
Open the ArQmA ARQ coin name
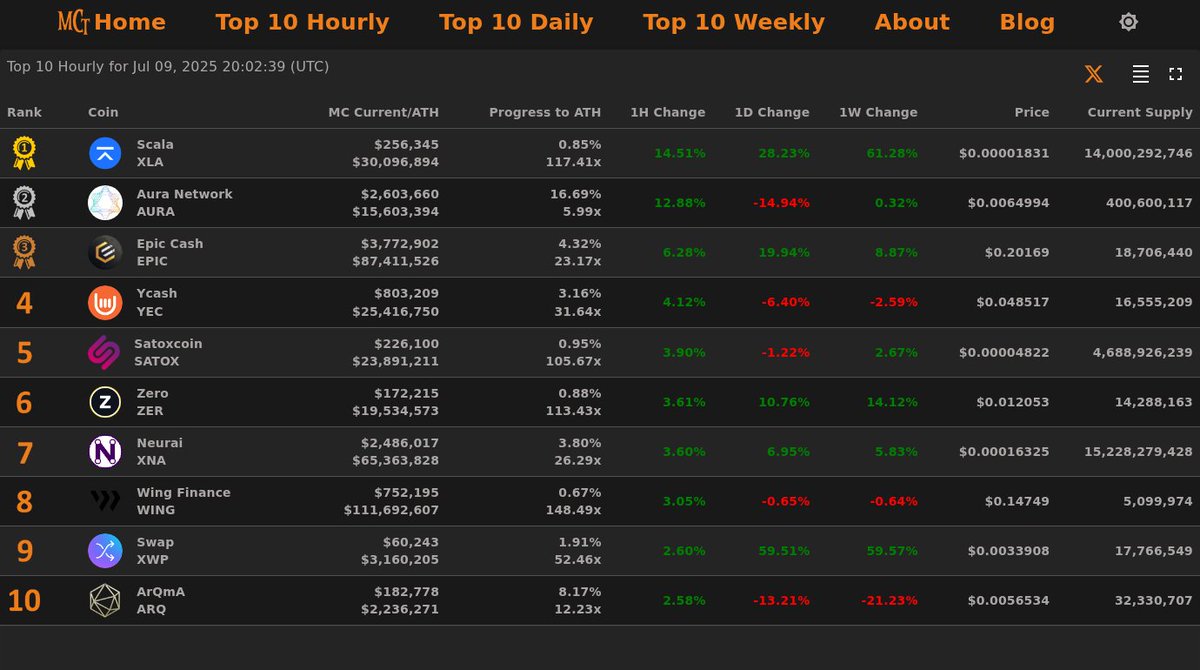pos(160,601)
